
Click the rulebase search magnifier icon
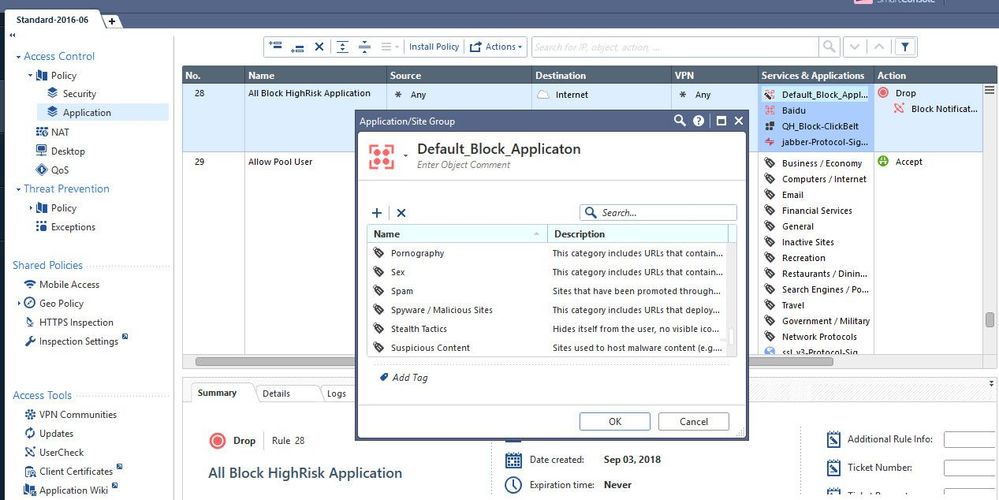coord(828,46)
